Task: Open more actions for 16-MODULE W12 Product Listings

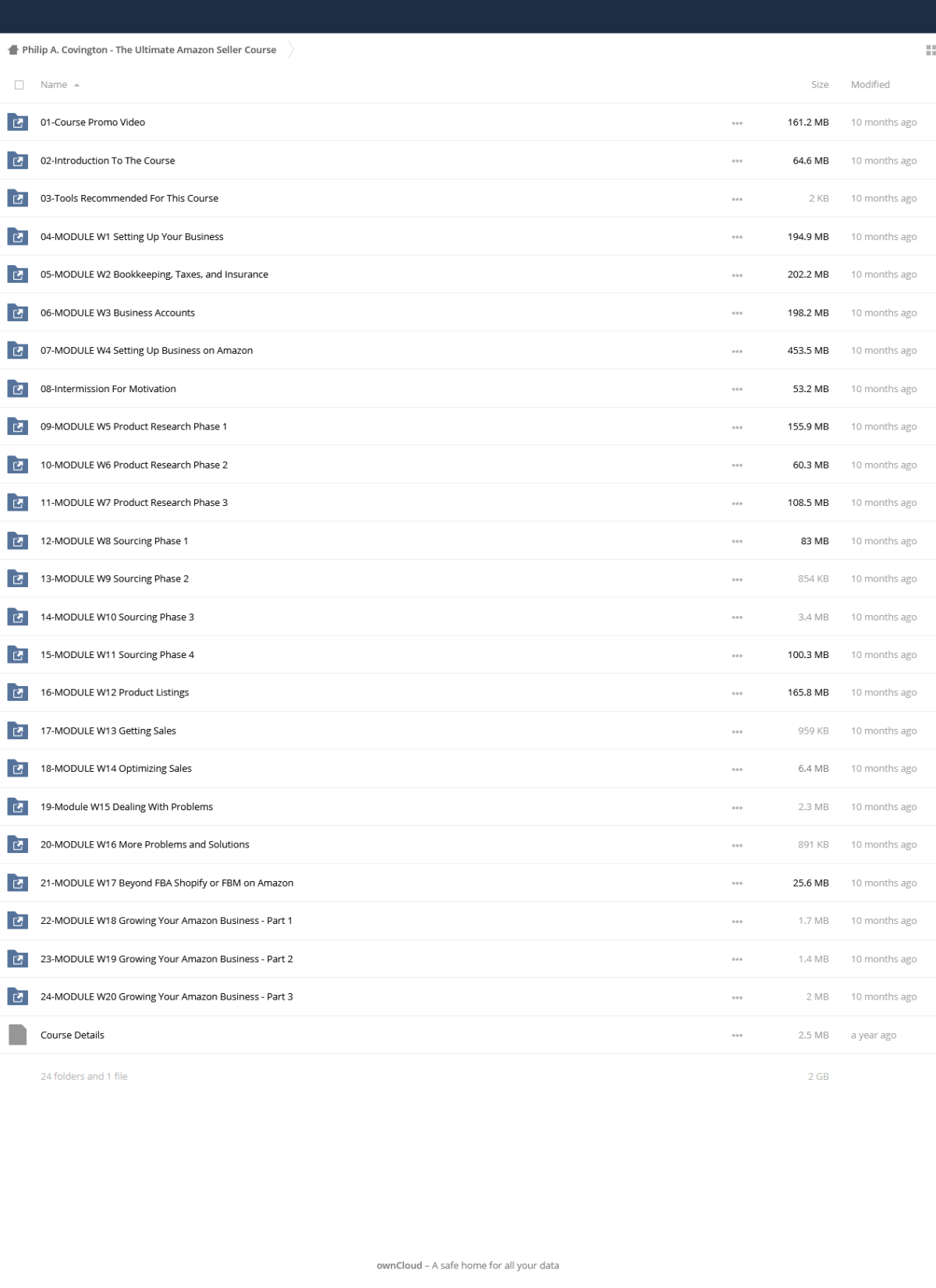Action: click(737, 693)
